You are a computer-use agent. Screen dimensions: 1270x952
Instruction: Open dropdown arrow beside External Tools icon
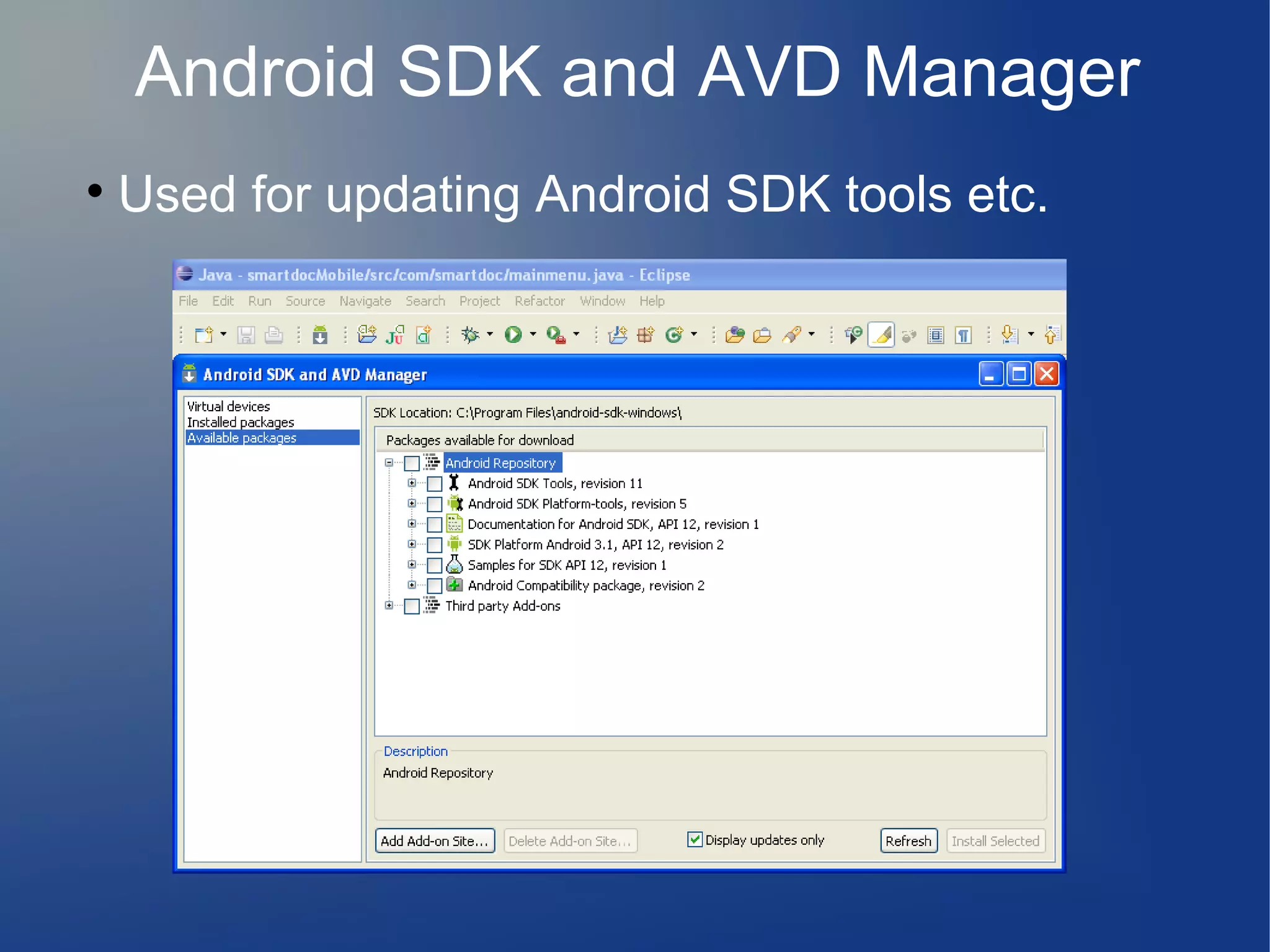(576, 334)
